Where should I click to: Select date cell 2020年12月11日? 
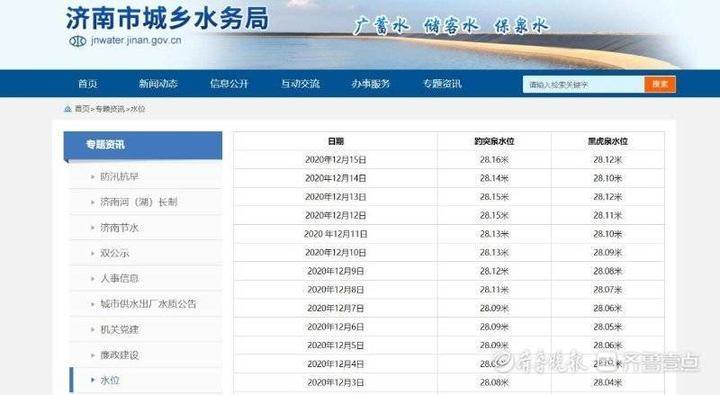(336, 234)
